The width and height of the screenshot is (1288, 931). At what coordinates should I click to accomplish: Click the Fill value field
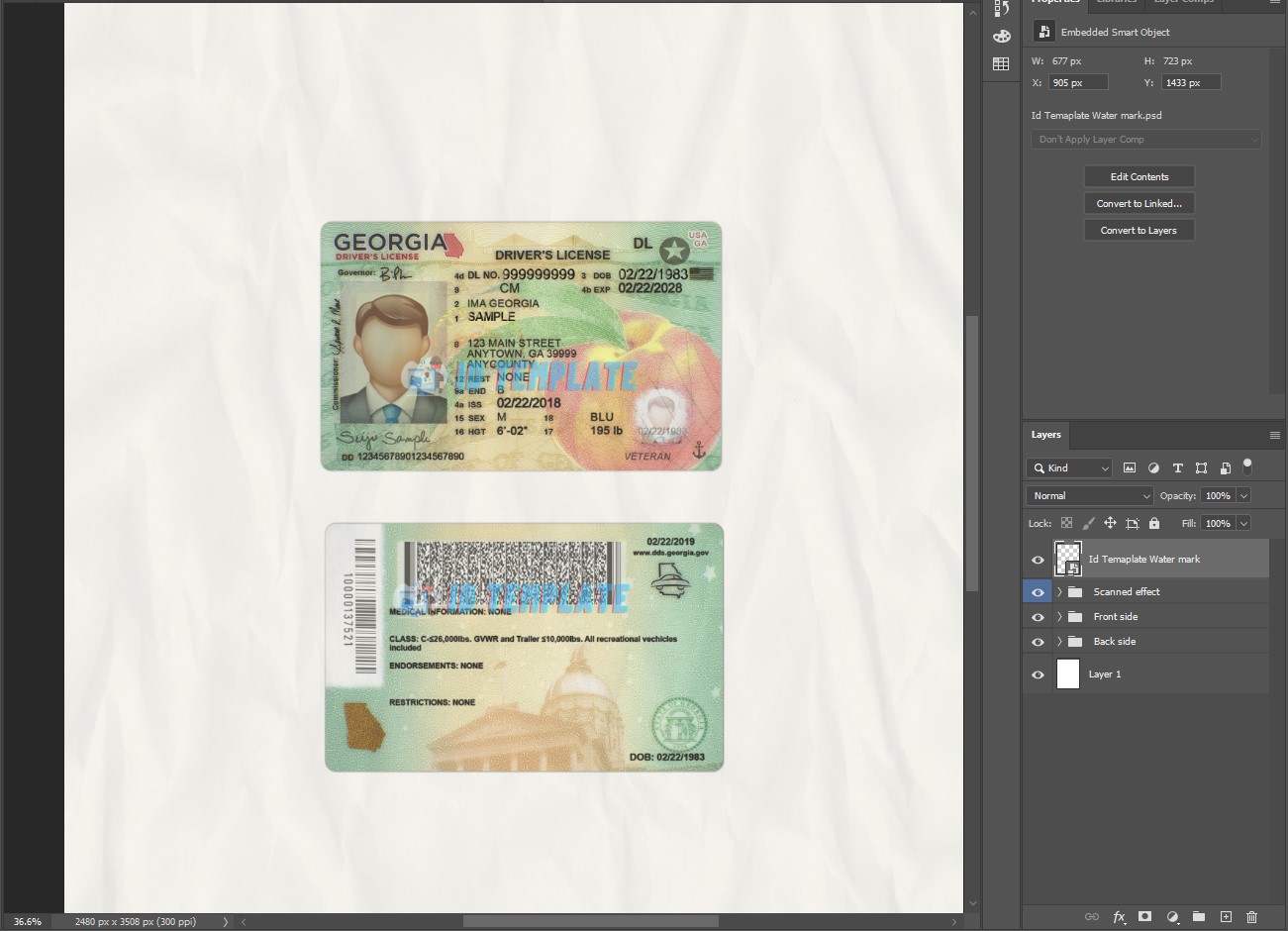coord(1218,523)
